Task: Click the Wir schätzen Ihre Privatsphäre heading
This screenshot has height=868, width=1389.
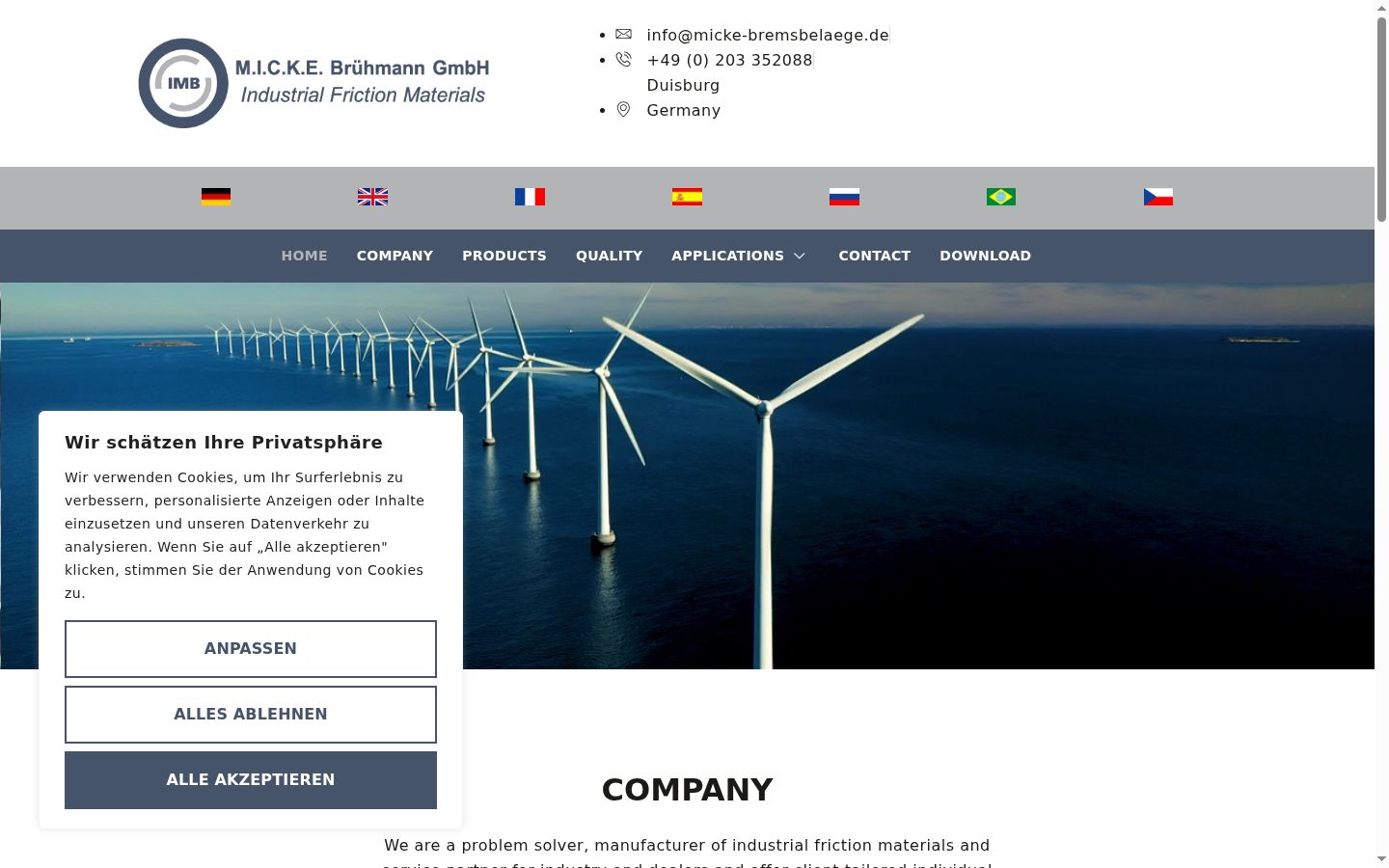Action: coord(224,443)
